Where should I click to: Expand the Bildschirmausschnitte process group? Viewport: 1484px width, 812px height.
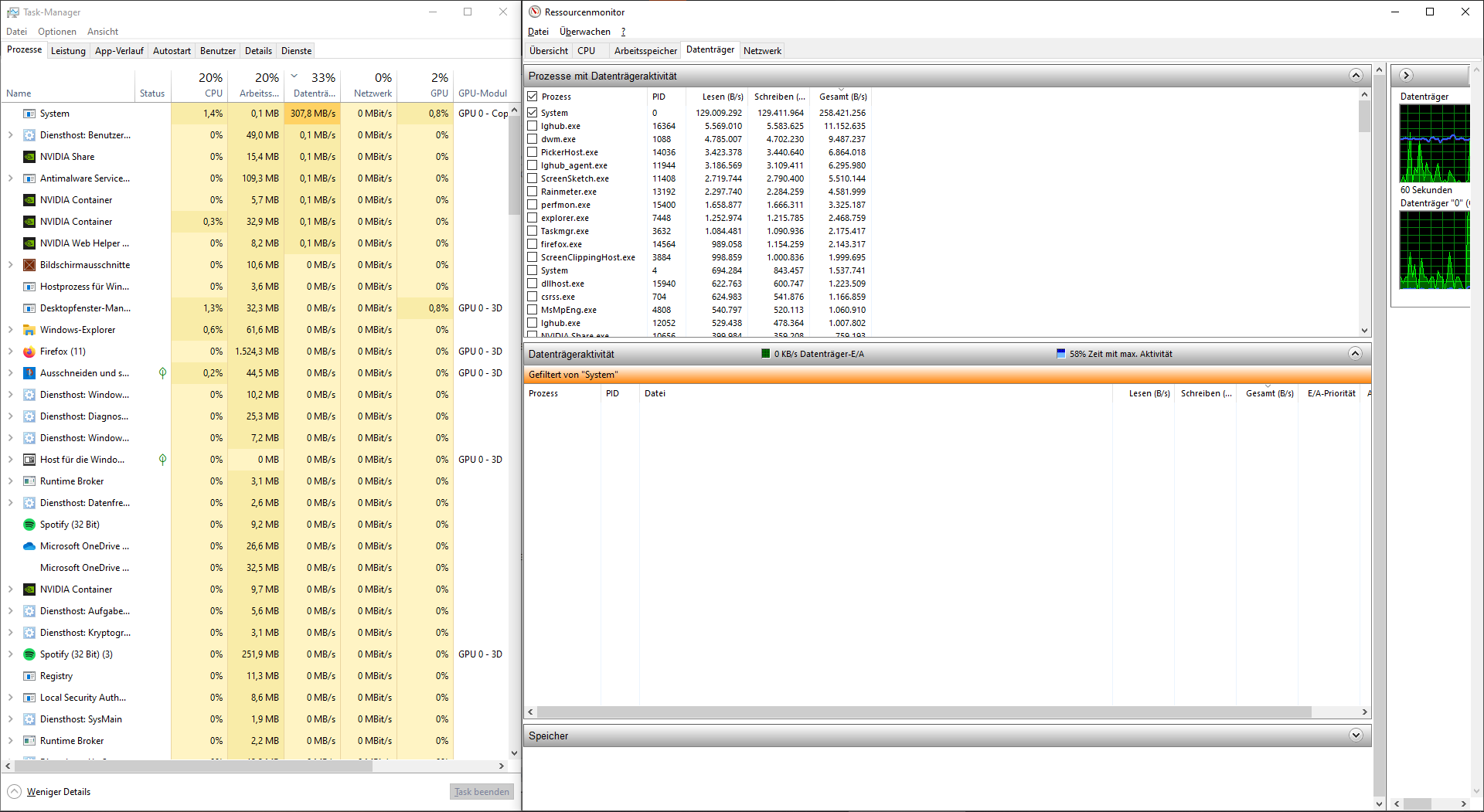tap(10, 265)
